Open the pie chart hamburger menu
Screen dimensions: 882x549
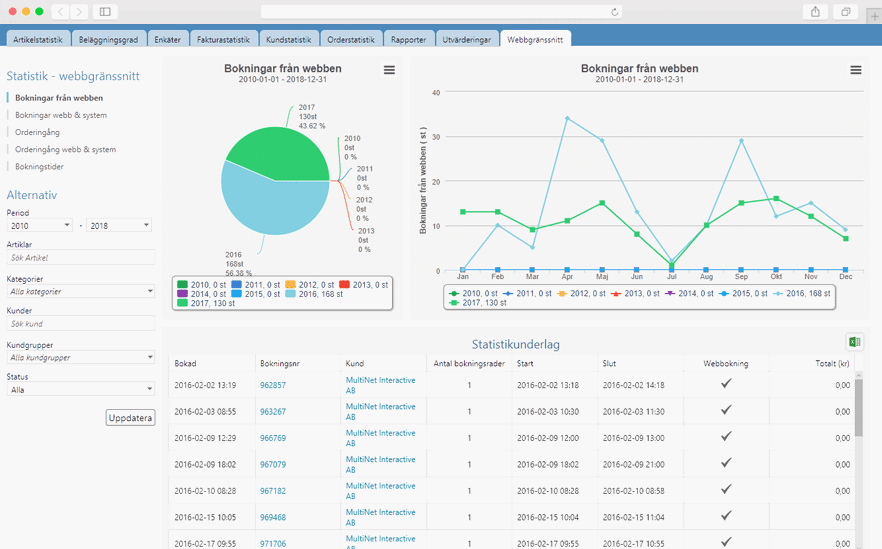(389, 70)
